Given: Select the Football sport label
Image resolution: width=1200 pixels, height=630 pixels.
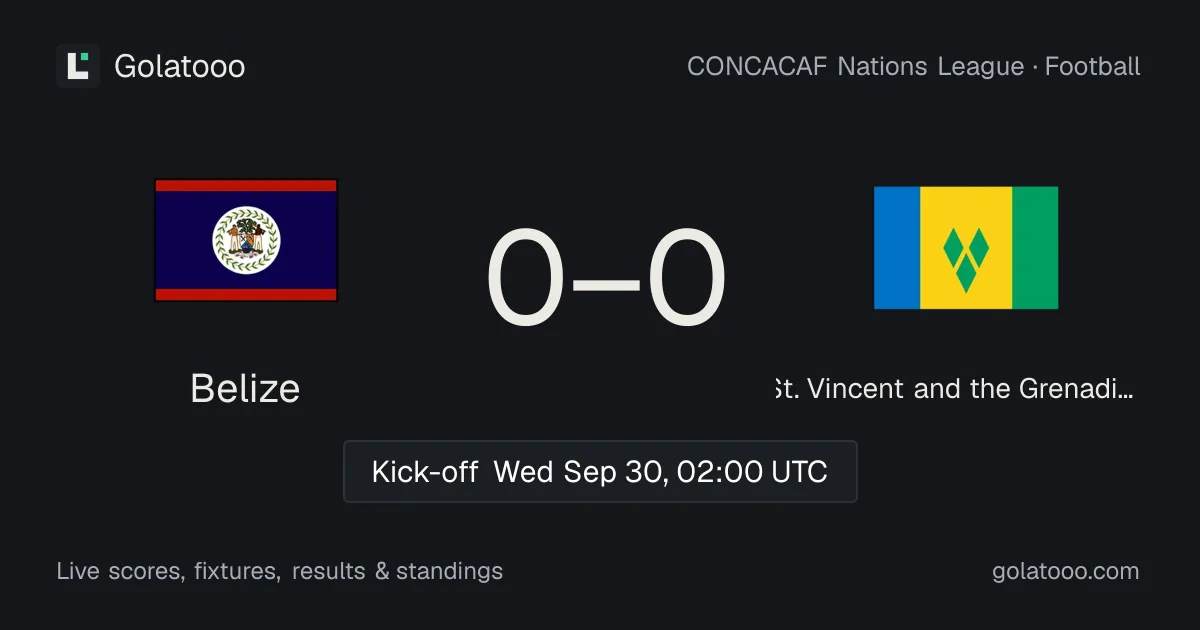Looking at the screenshot, I should pyautogui.click(x=1093, y=66).
